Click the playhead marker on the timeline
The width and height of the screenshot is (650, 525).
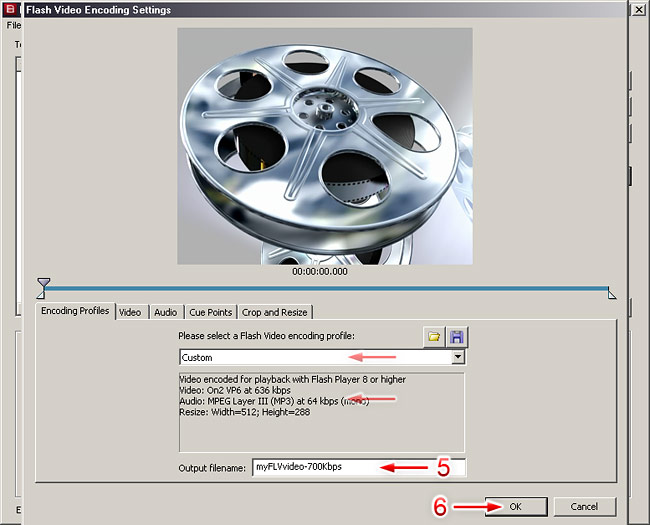(x=44, y=283)
